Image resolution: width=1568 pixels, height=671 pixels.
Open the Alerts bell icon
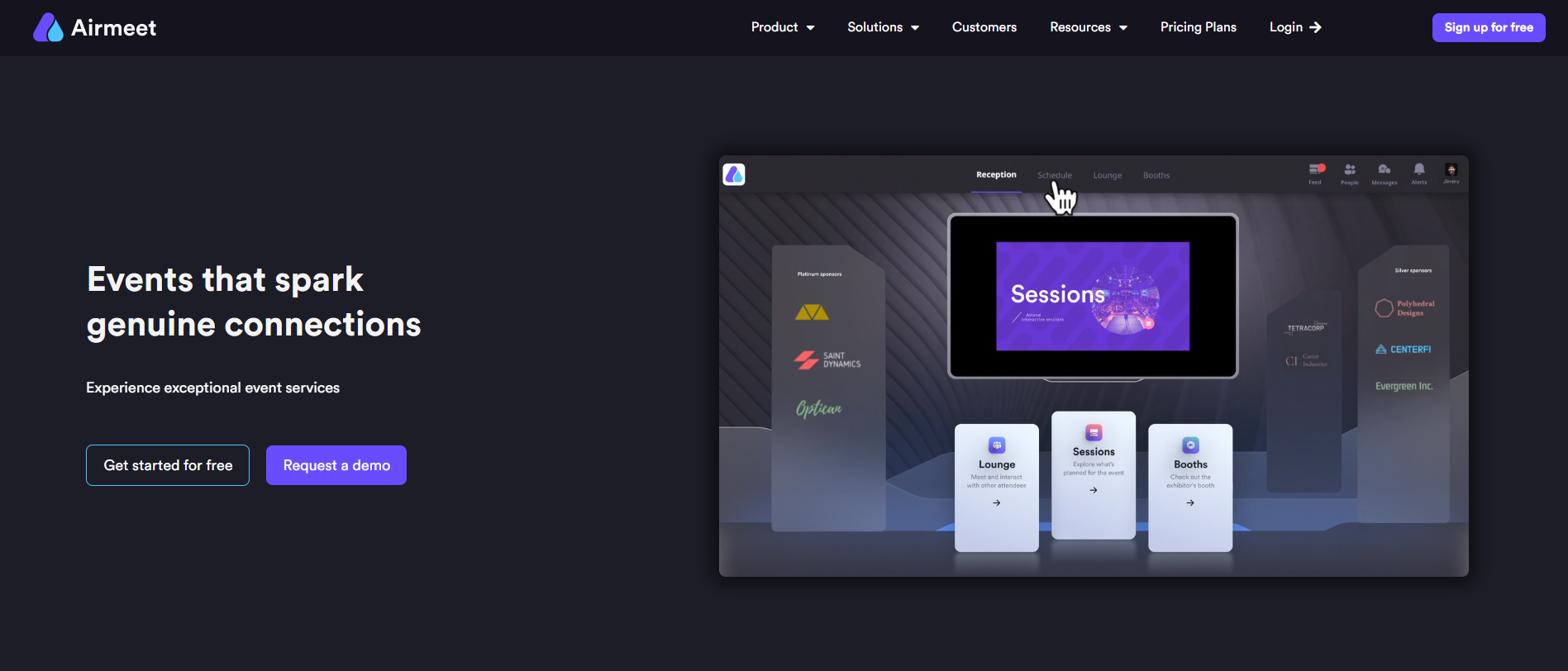click(x=1419, y=174)
